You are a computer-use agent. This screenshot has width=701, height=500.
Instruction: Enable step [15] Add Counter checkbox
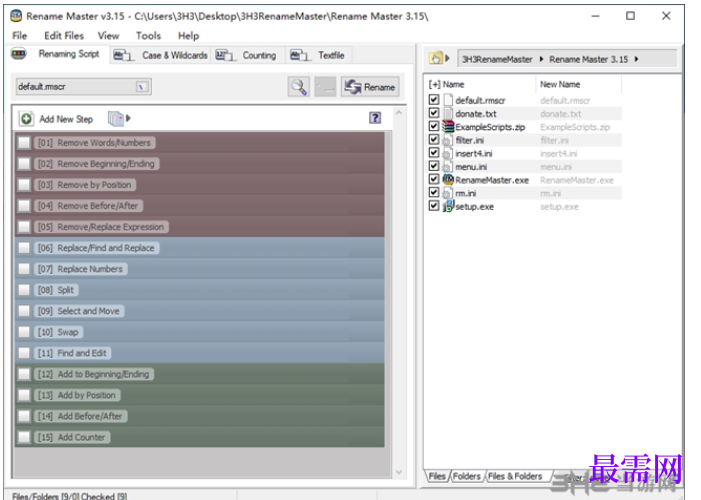click(24, 437)
